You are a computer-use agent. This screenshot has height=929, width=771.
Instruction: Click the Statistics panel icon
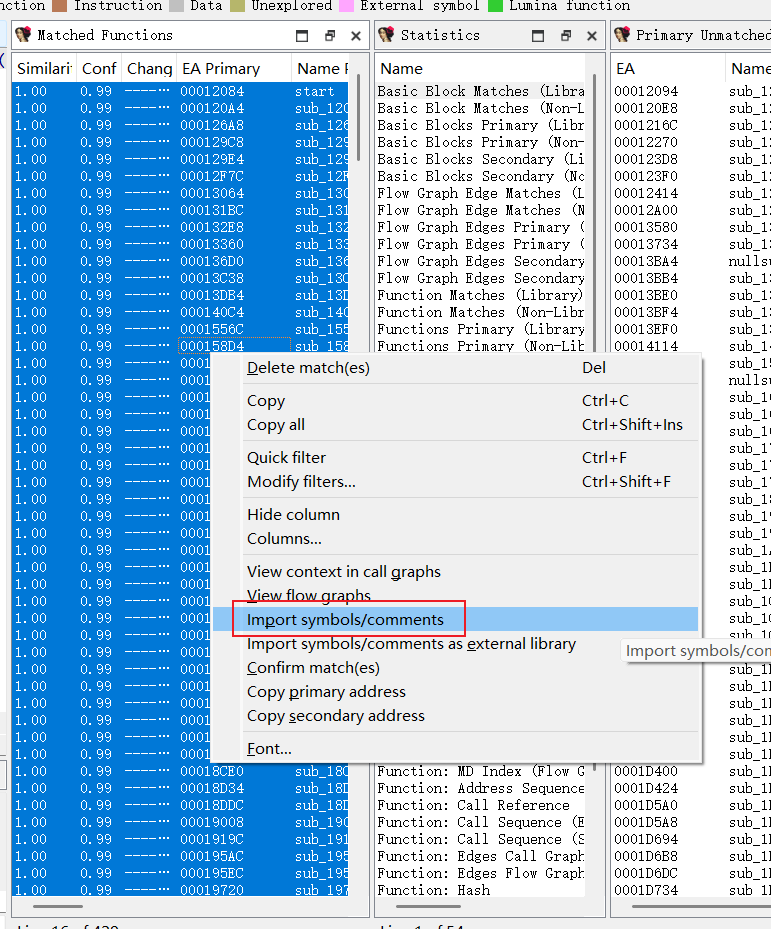click(x=386, y=35)
